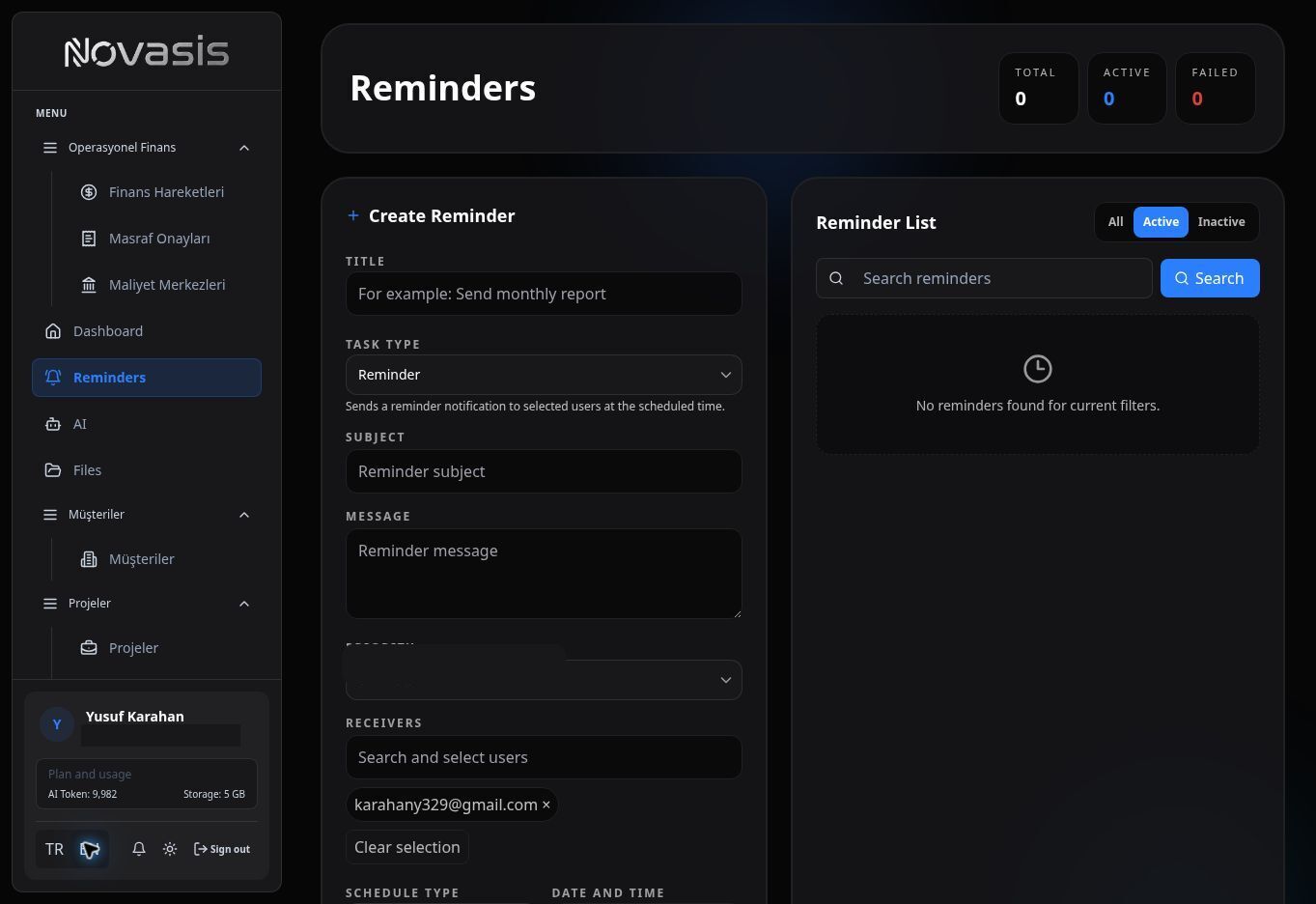Click the Failed count card
1316x904 pixels.
pos(1216,88)
